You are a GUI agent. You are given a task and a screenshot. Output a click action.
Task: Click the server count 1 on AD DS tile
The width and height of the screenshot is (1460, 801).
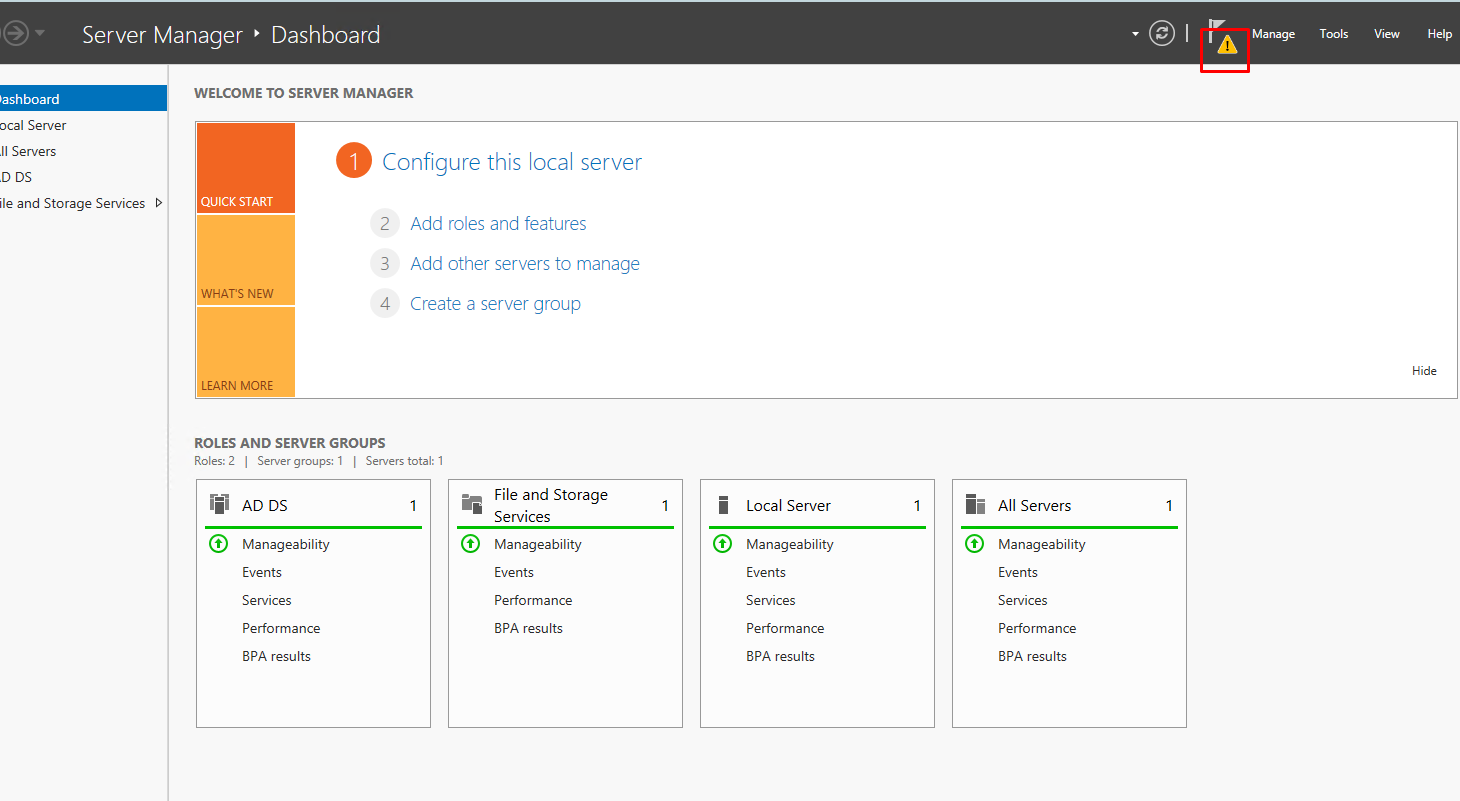tap(413, 506)
